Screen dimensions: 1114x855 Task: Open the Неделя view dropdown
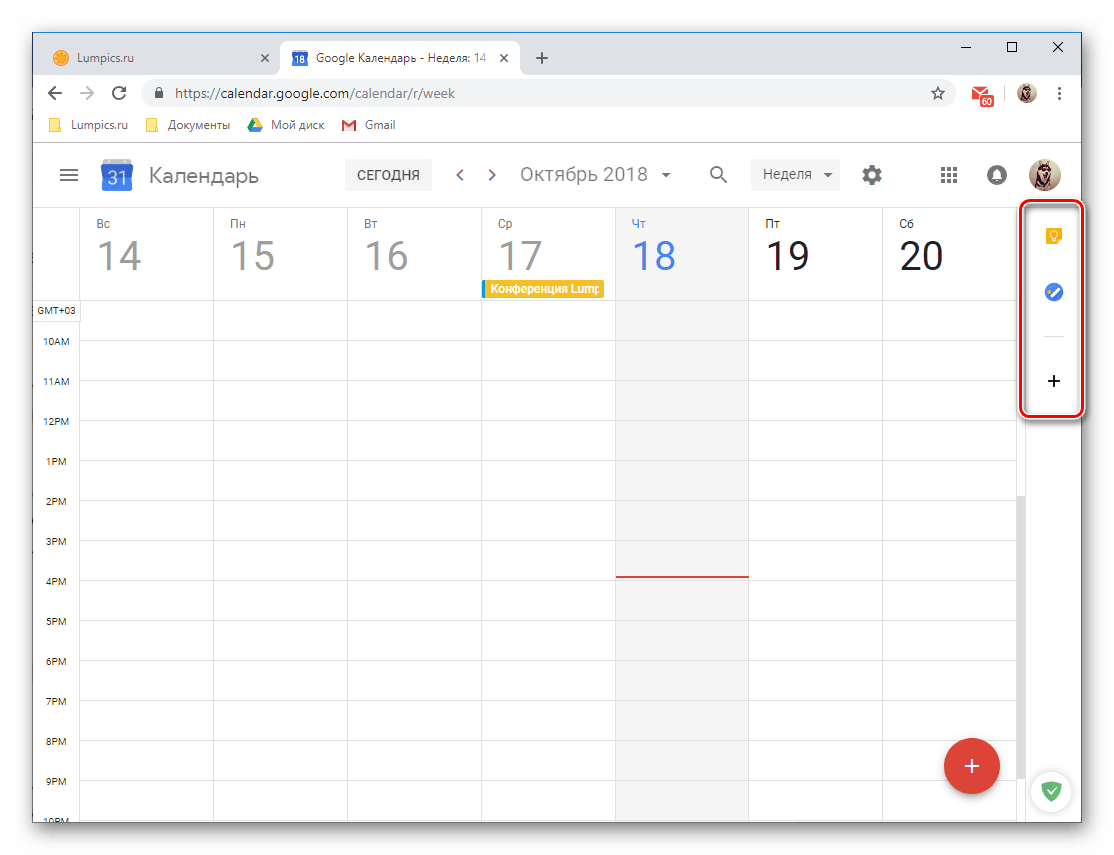coord(795,175)
